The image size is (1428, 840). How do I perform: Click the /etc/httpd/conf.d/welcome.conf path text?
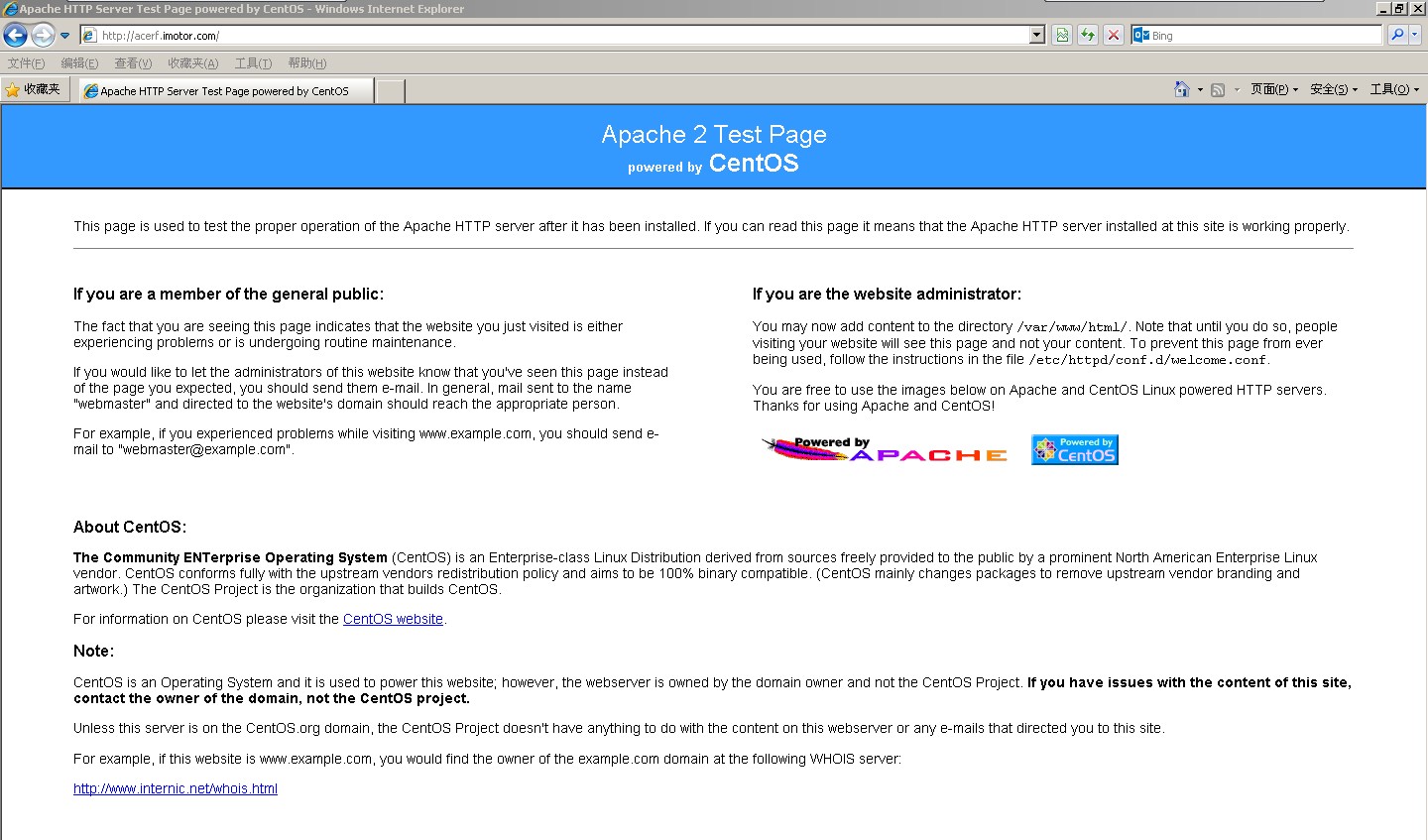point(1147,360)
